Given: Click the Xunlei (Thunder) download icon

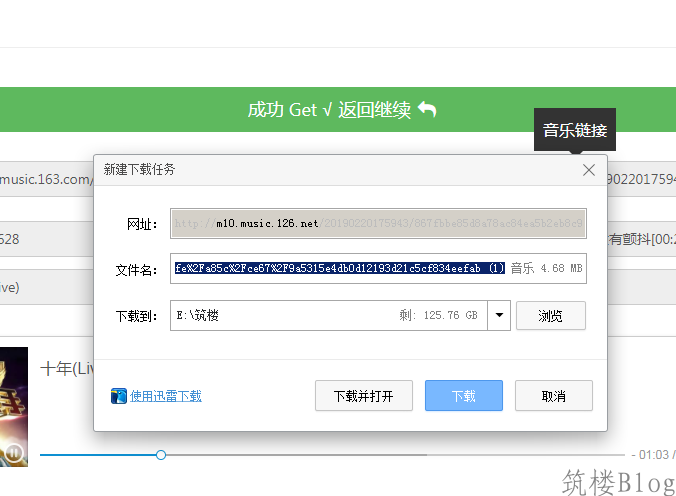Looking at the screenshot, I should 119,396.
